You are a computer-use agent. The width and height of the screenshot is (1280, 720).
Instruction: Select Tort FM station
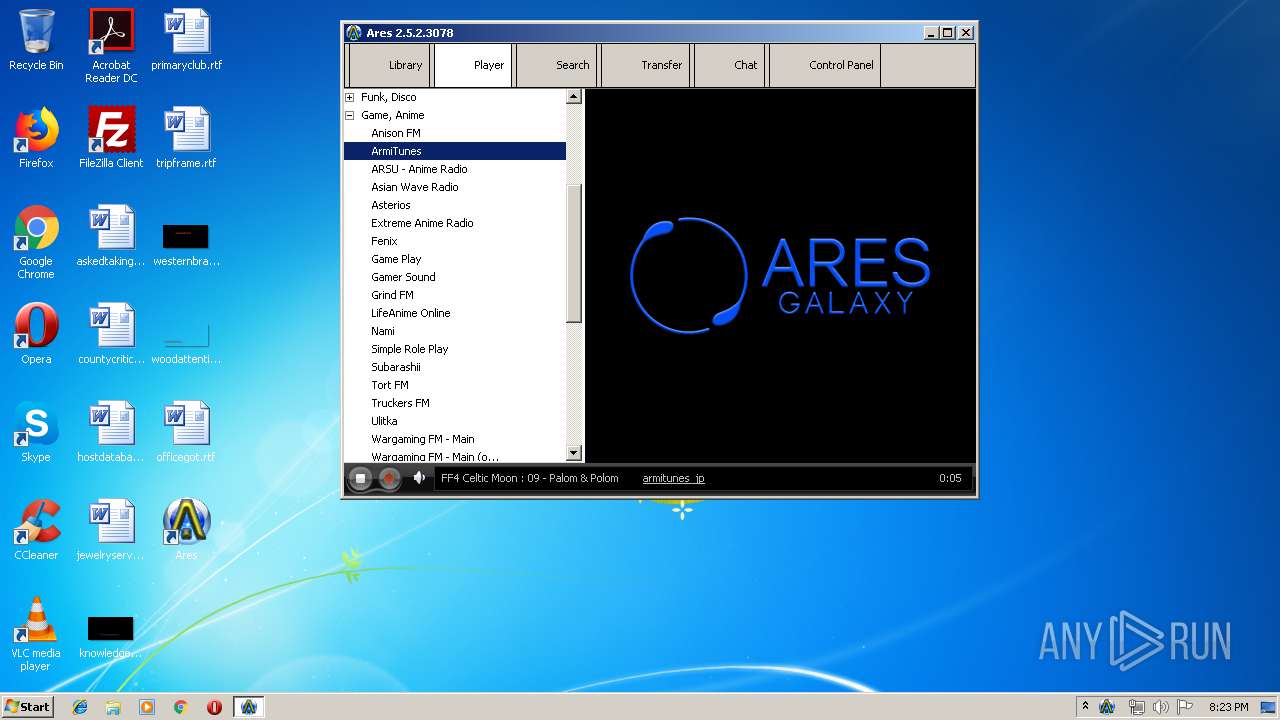click(x=390, y=385)
